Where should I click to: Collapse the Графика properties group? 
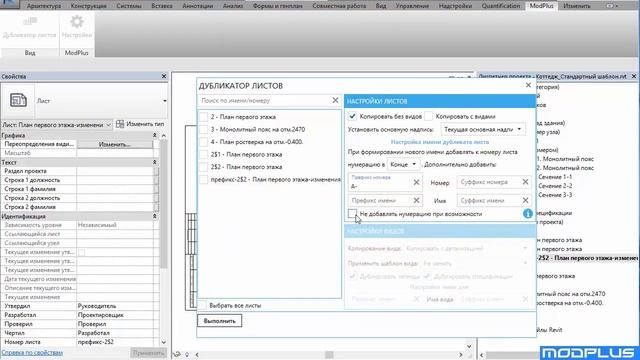[155, 135]
